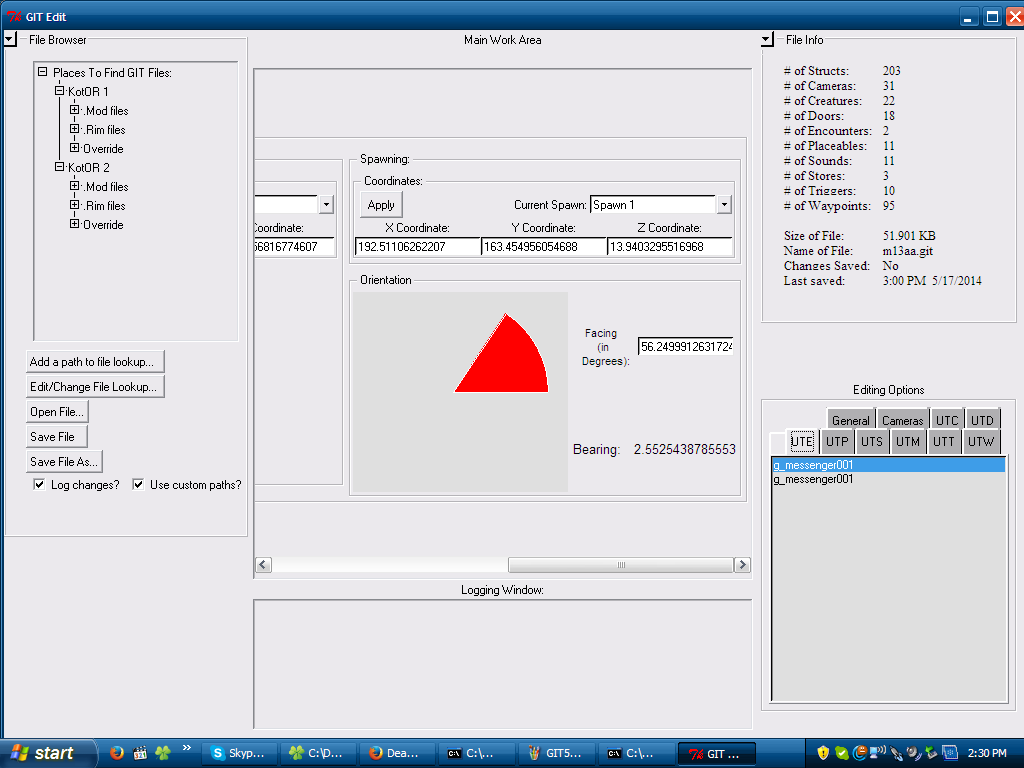1024x768 pixels.
Task: Open the Current Spawn dropdown
Action: [724, 205]
